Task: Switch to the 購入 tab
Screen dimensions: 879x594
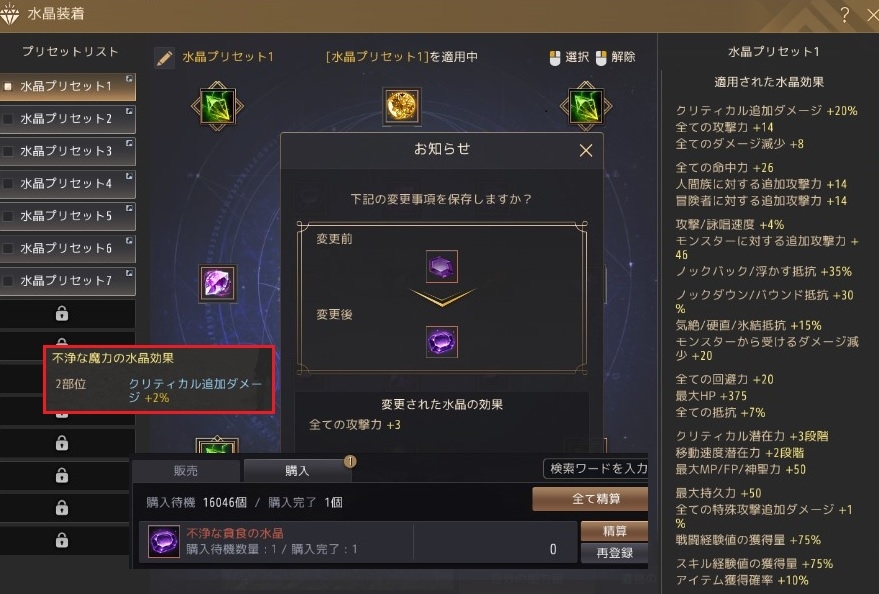Action: 297,471
